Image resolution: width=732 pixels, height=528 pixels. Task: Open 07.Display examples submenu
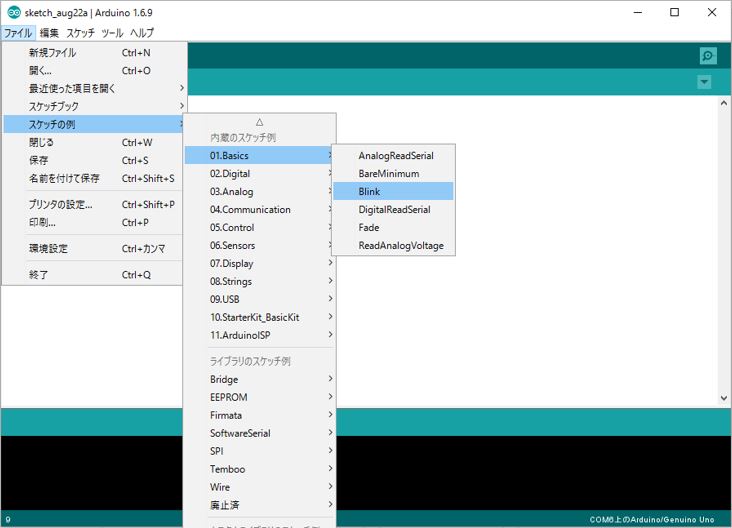pos(260,263)
